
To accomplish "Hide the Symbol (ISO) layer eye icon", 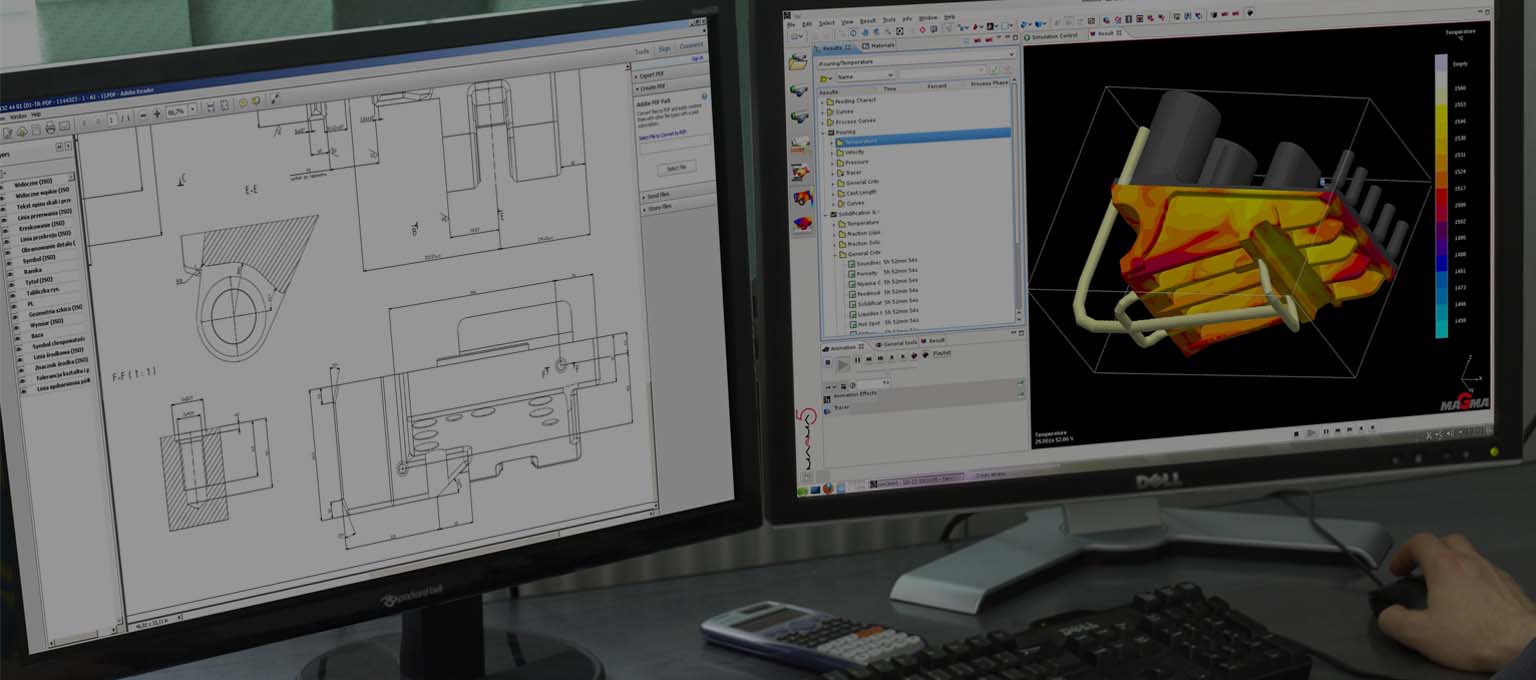I will (x=9, y=261).
